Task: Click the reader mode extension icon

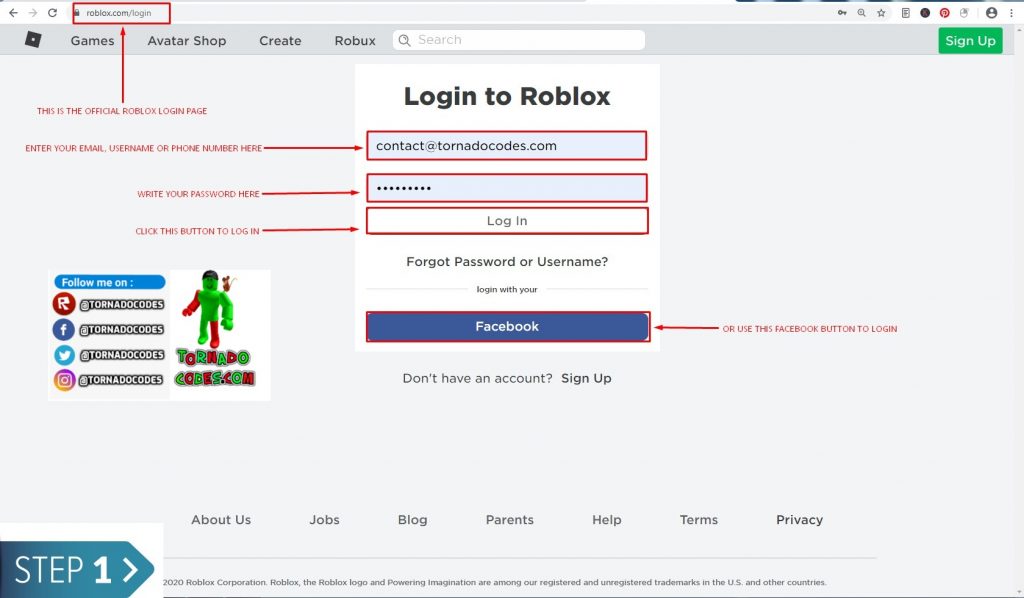Action: tap(905, 12)
